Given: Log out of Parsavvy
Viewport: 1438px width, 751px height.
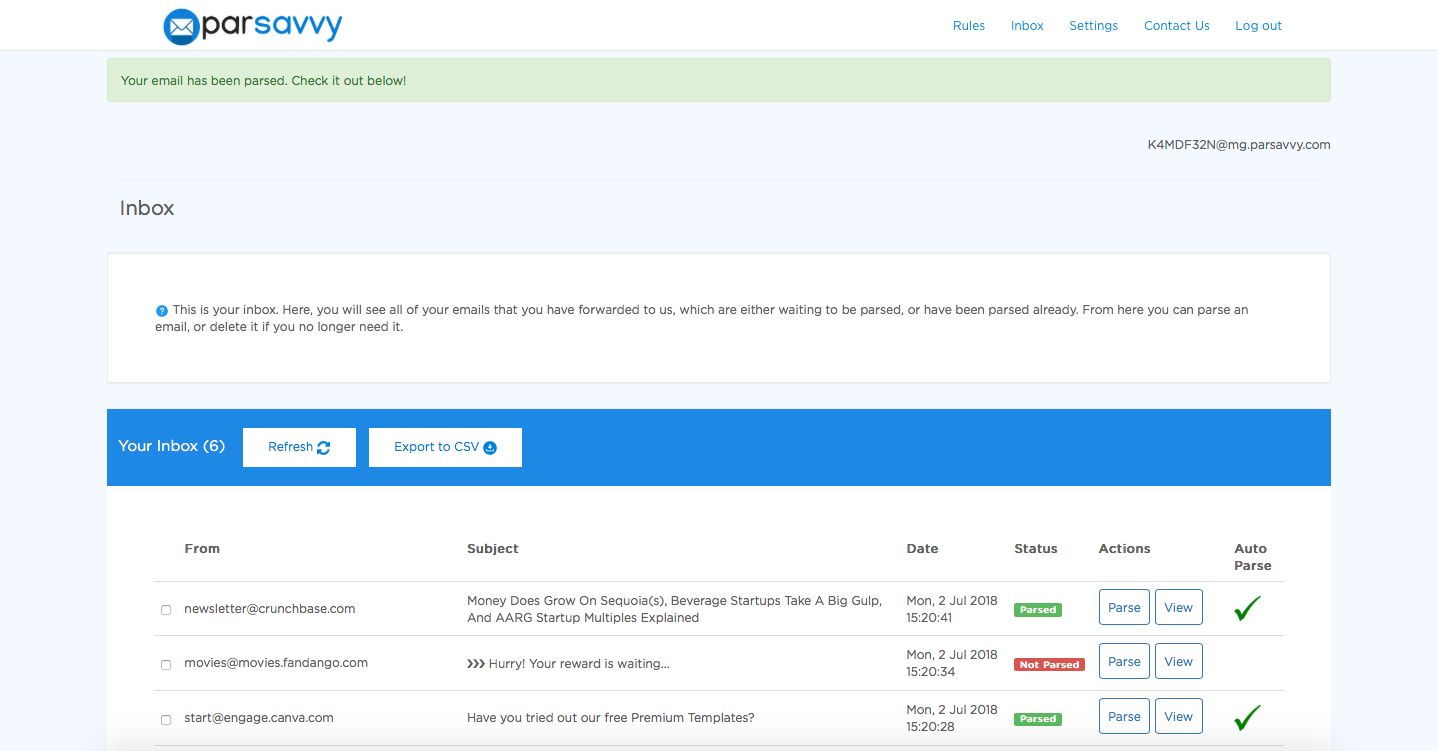Looking at the screenshot, I should pos(1258,26).
